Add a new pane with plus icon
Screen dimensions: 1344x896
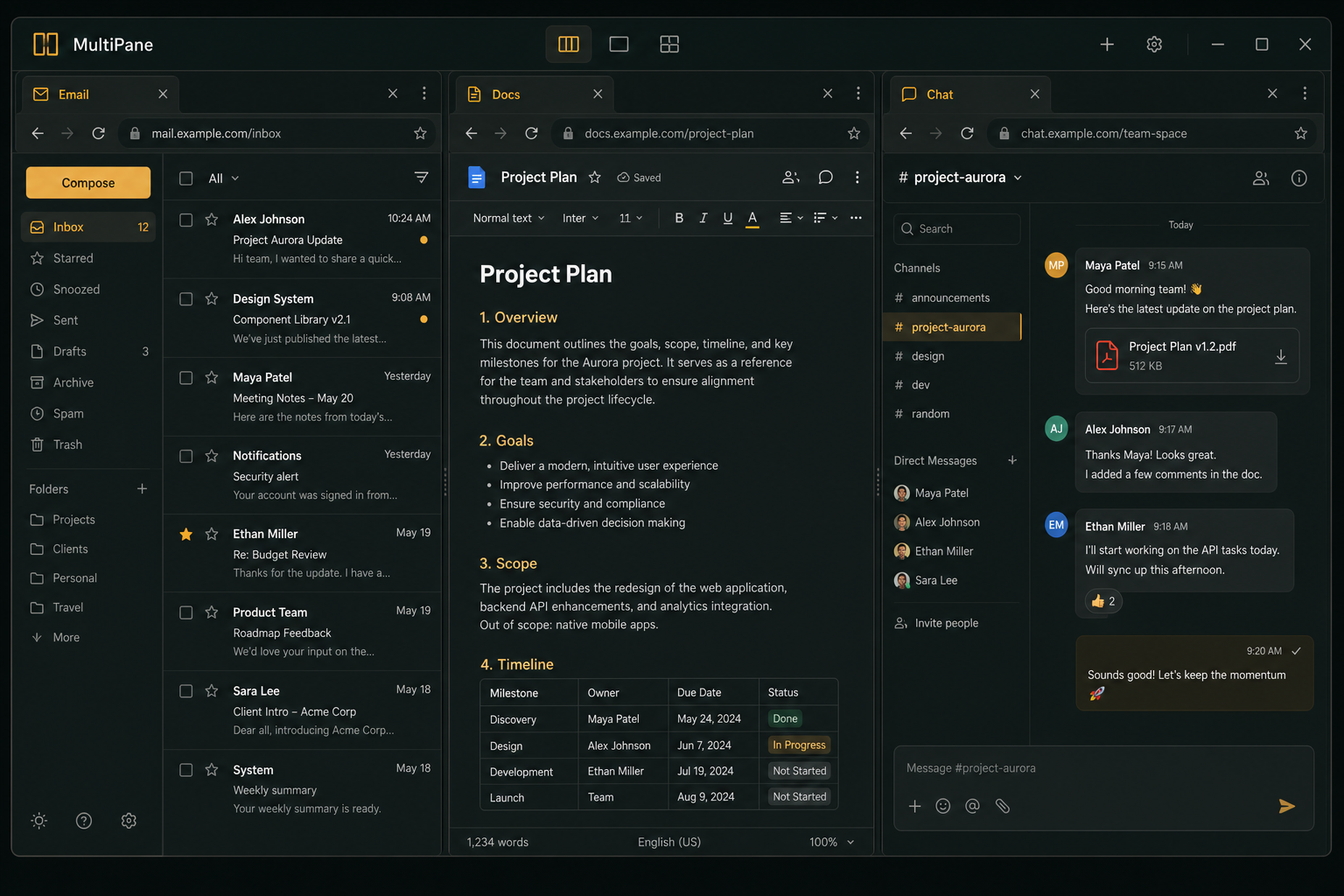point(1107,44)
